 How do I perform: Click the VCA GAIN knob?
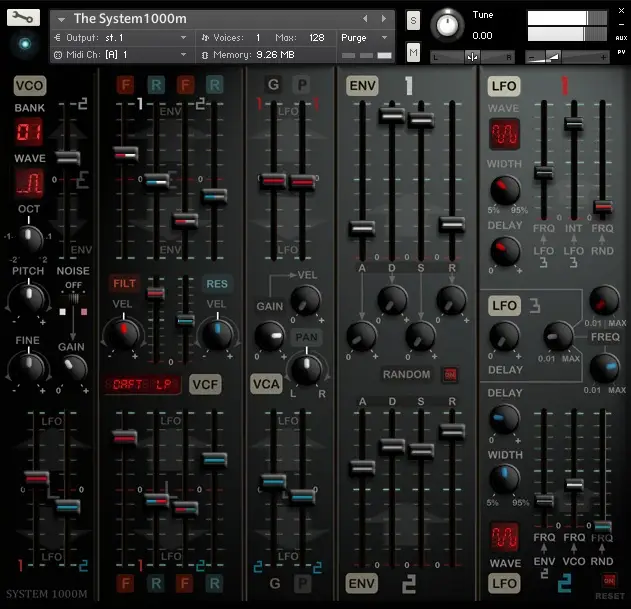pos(270,336)
